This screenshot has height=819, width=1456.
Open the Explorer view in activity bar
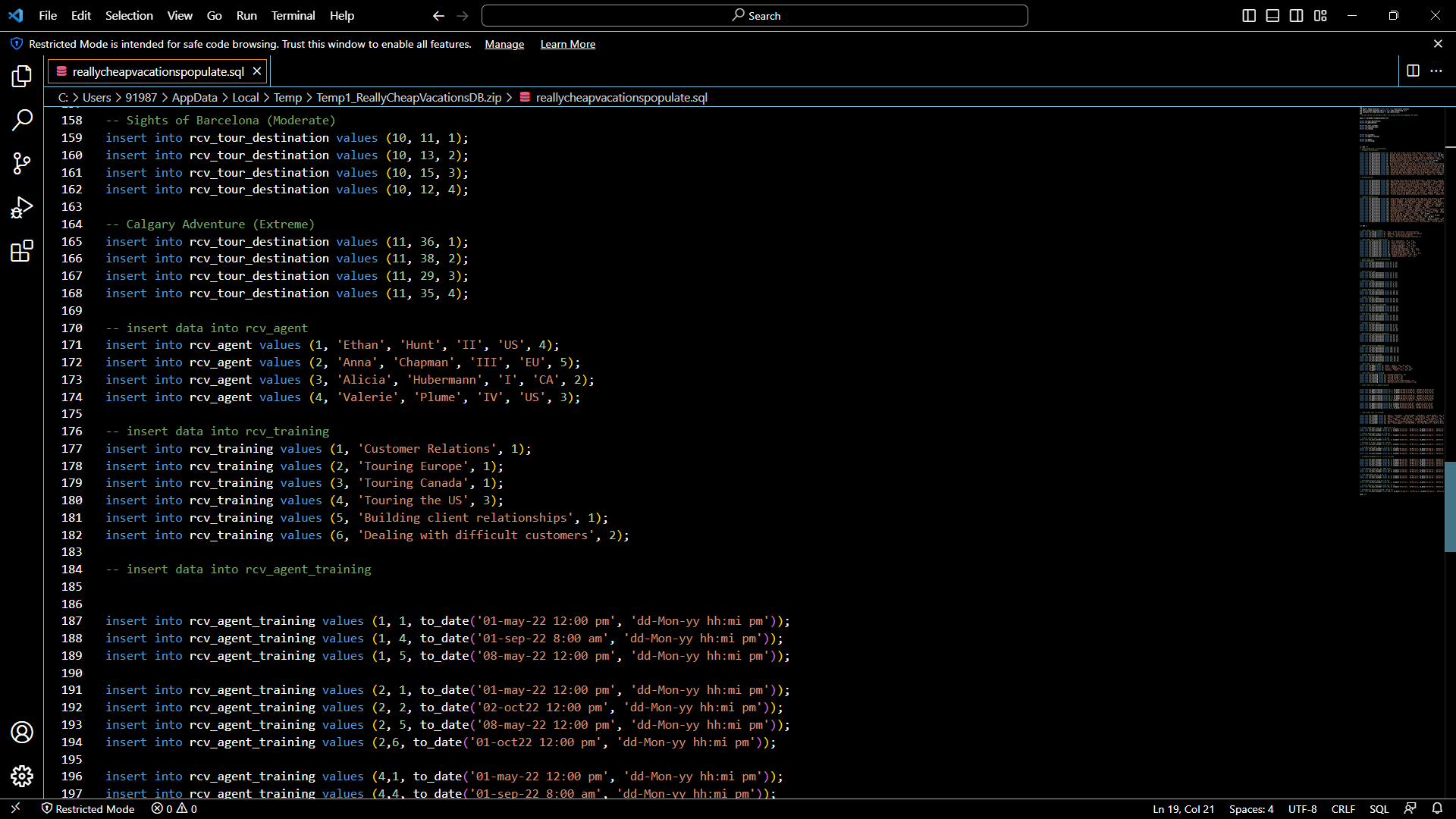pyautogui.click(x=22, y=76)
